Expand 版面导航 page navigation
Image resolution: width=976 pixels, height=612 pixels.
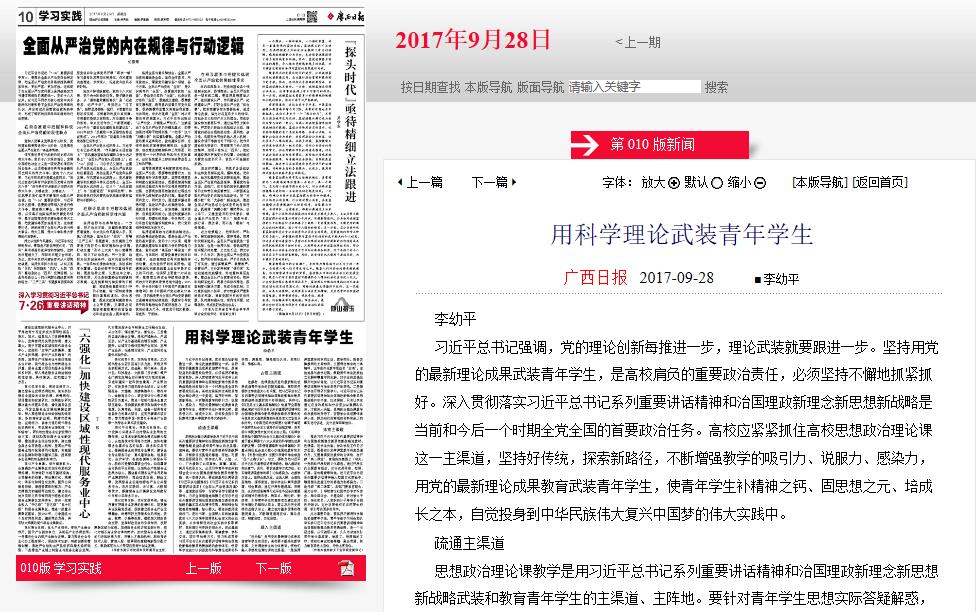tap(540, 87)
